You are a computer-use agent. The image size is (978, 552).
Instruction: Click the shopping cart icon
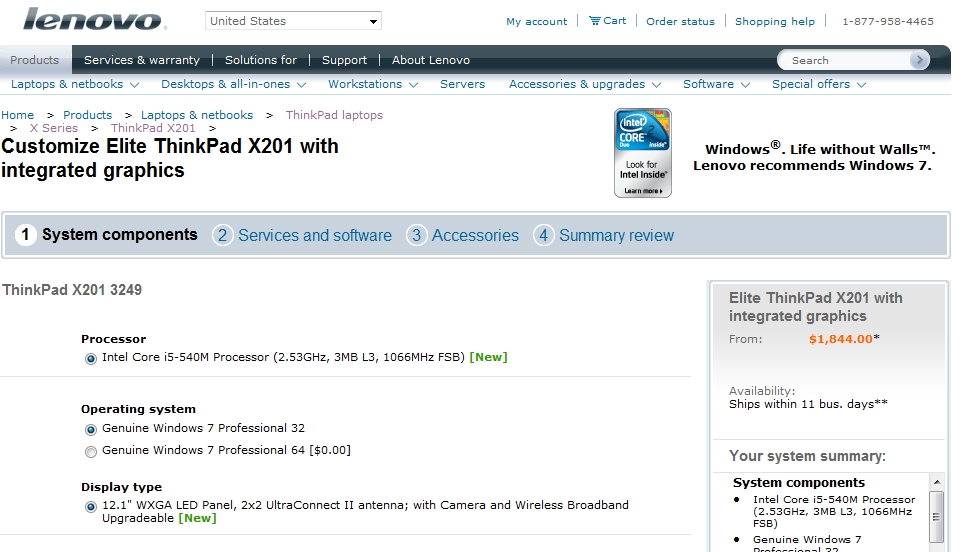594,21
